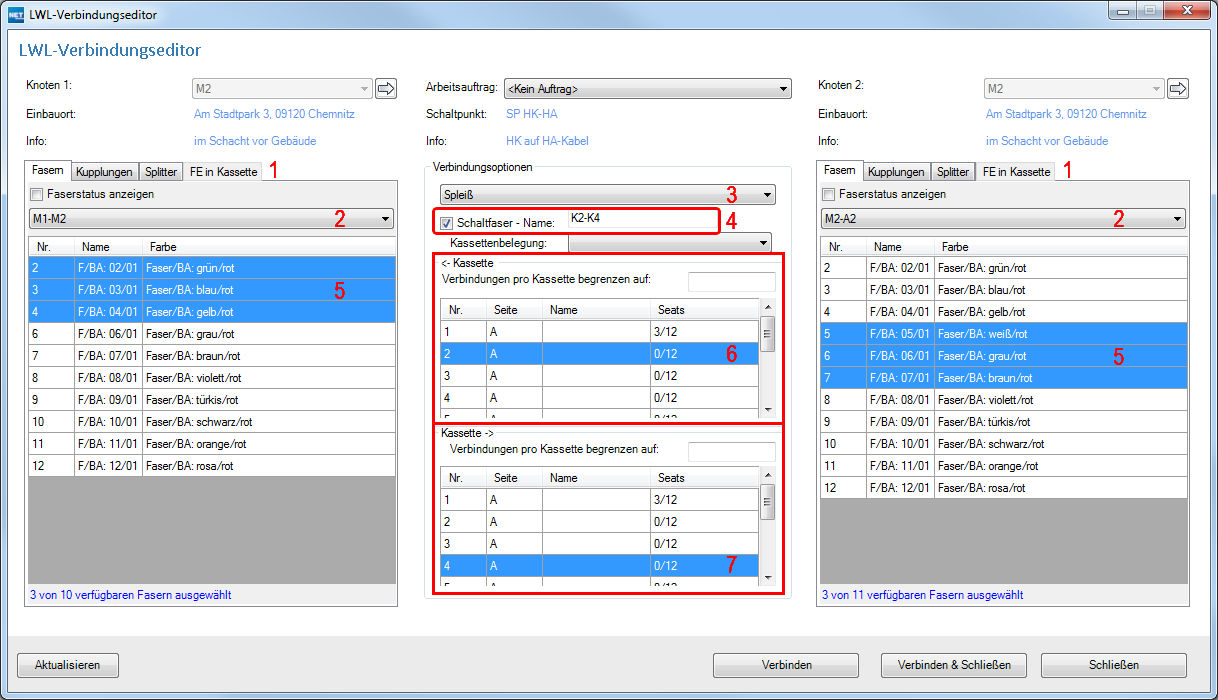Select left fiber row violett/rot

point(212,378)
